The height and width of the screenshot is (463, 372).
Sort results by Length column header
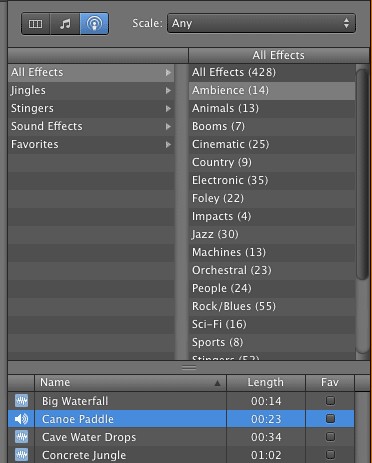266,382
